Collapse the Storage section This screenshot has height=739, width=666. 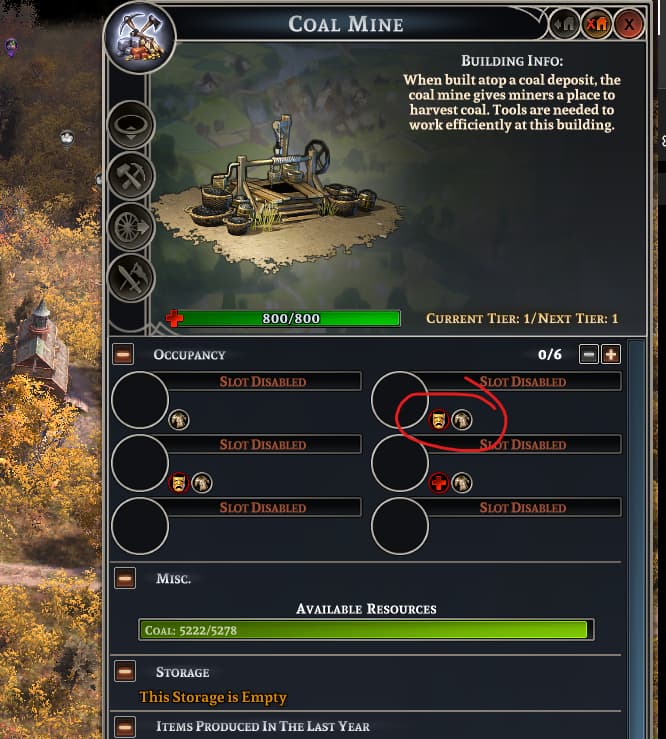125,672
